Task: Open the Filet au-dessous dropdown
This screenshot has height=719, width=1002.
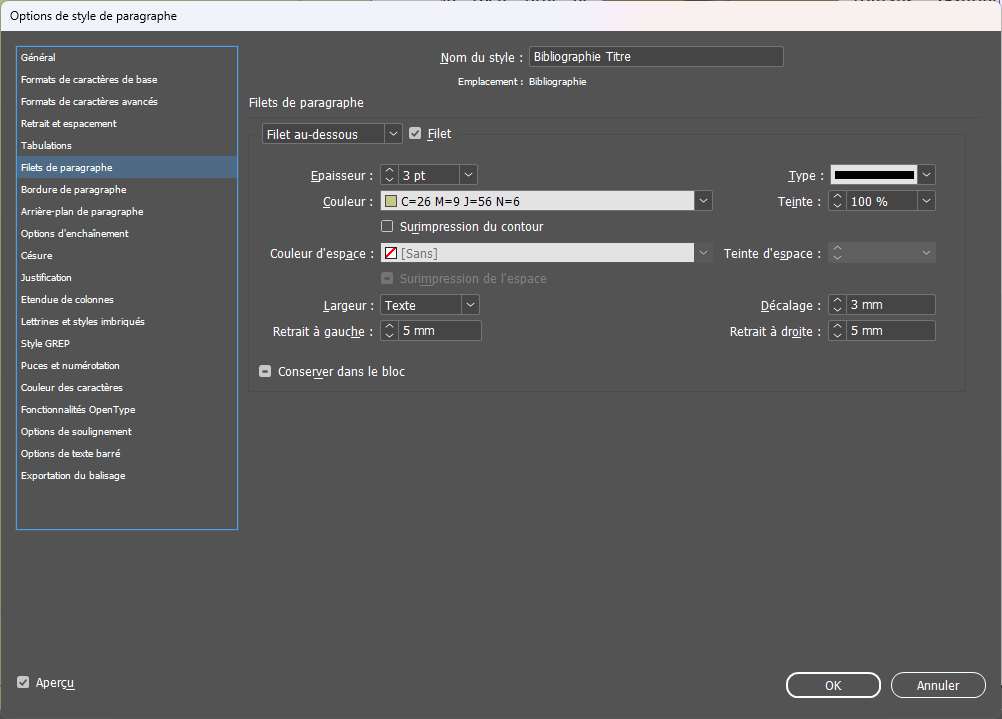Action: click(x=331, y=134)
